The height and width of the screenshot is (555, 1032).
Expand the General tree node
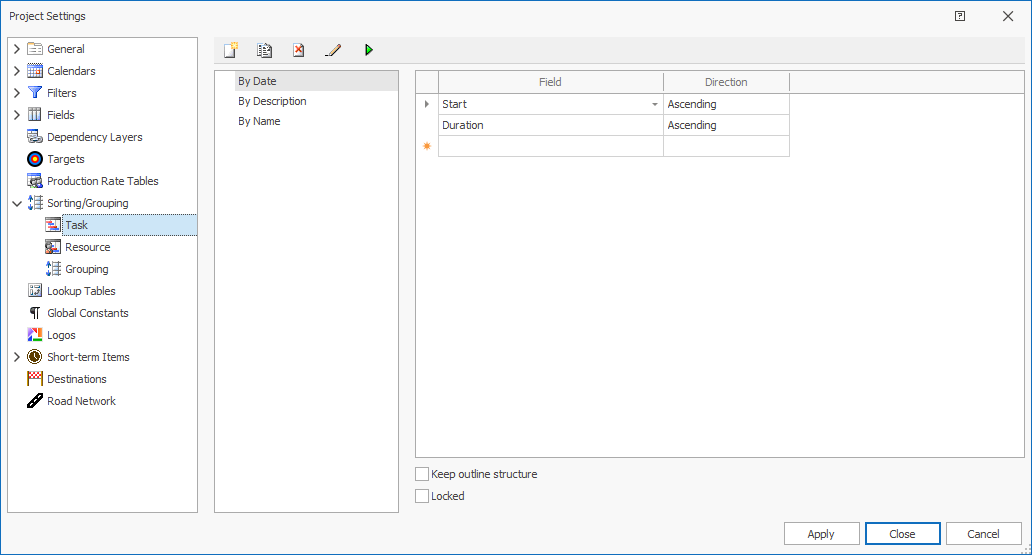[x=17, y=49]
